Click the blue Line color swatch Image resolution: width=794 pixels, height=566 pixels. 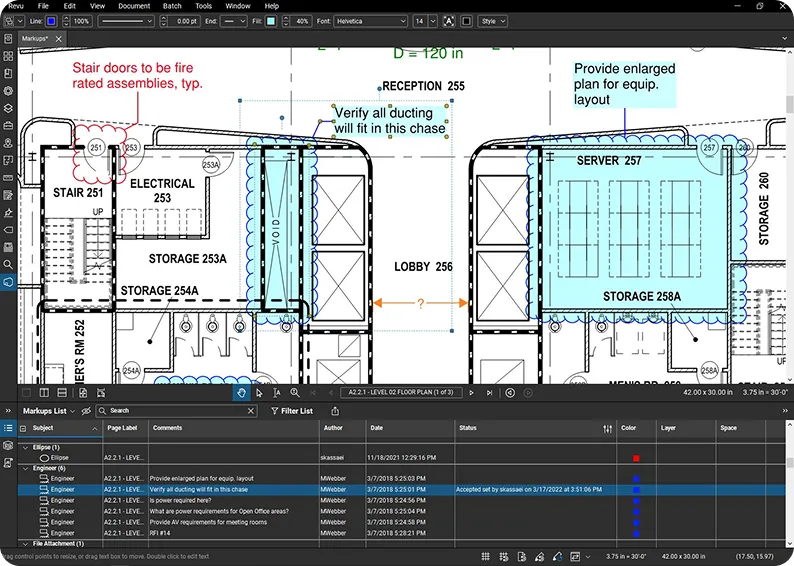coord(51,21)
